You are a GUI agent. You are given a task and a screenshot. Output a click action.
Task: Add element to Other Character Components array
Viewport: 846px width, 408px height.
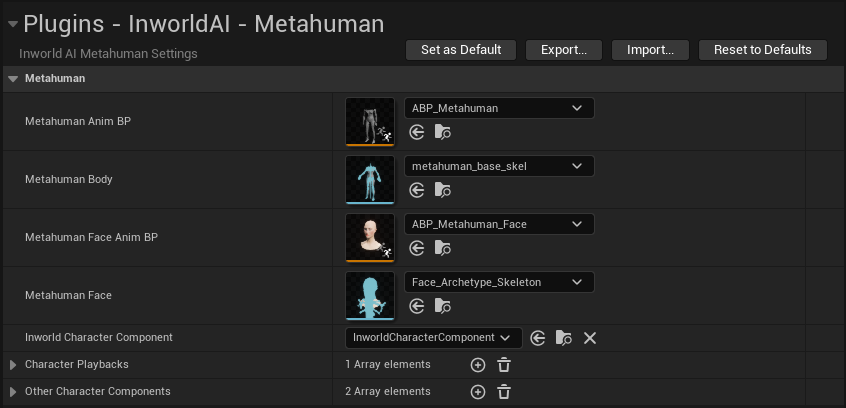pos(477,392)
